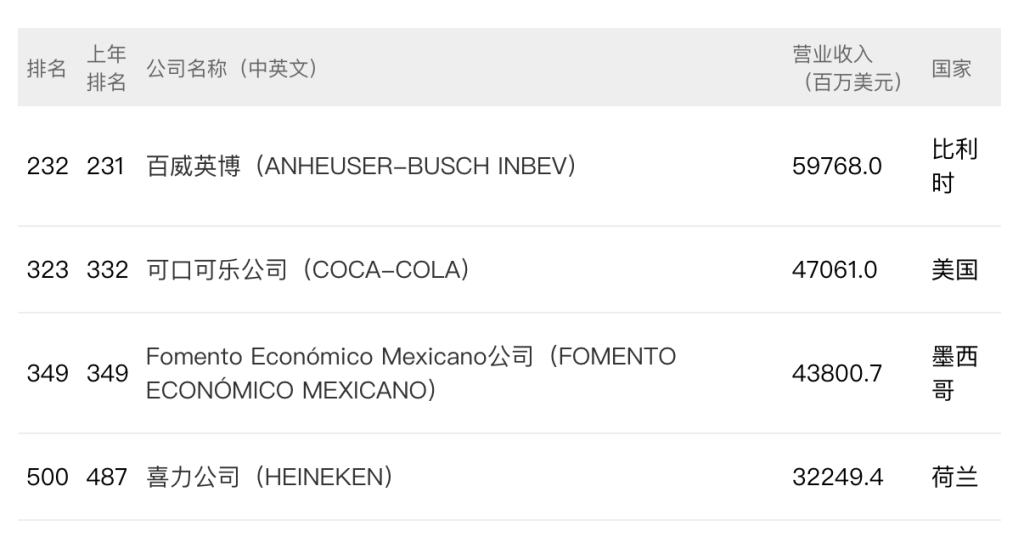The width and height of the screenshot is (1024, 537).
Task: Select revenue value 43800.7
Action: pyautogui.click(x=837, y=373)
